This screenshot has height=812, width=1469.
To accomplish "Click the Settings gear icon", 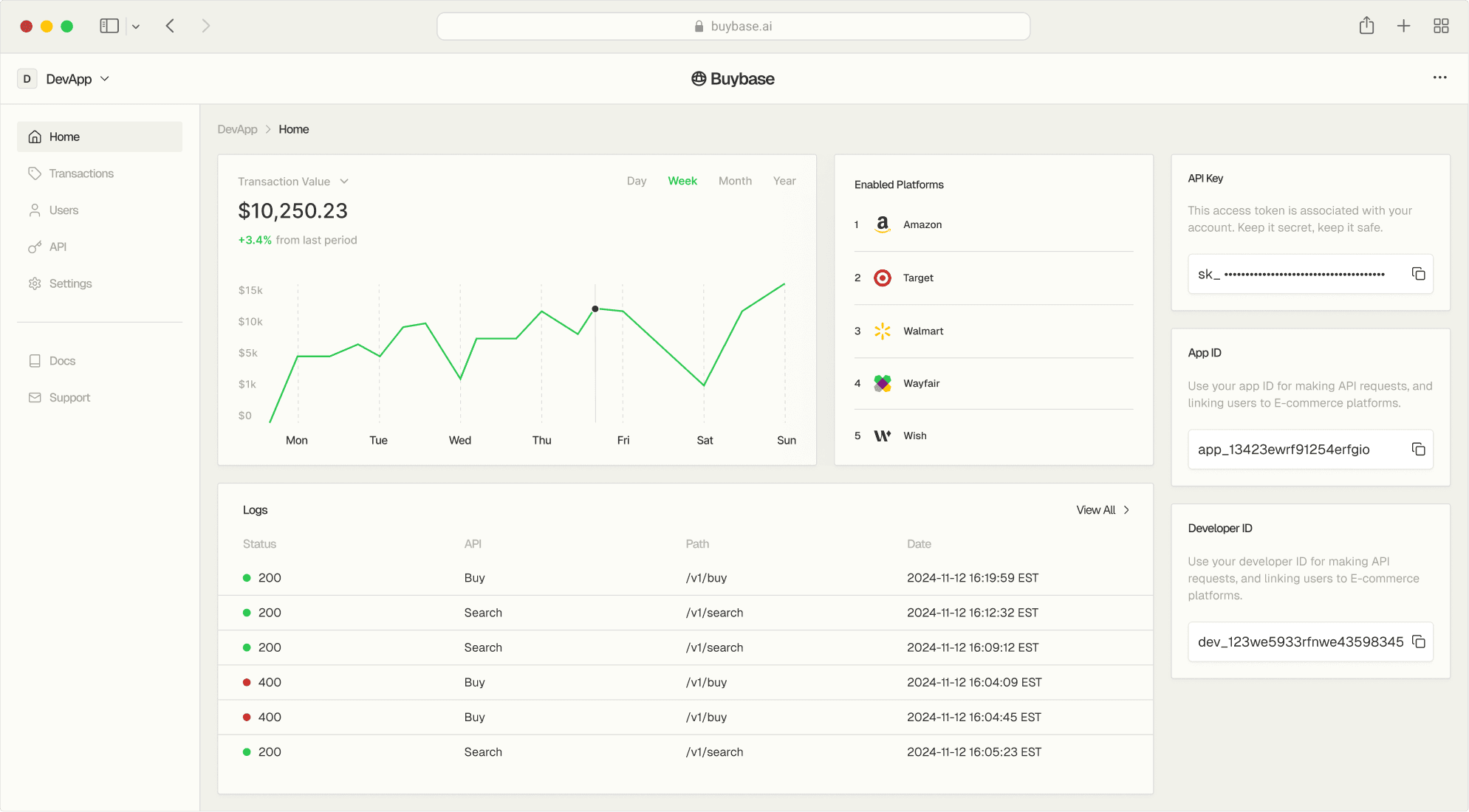I will (x=35, y=283).
